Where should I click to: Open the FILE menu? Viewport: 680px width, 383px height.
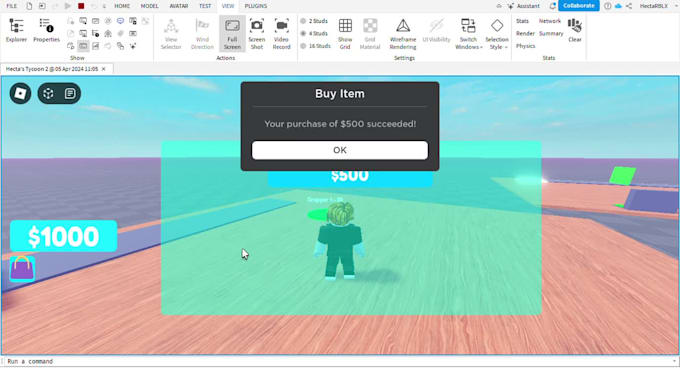pyautogui.click(x=12, y=6)
